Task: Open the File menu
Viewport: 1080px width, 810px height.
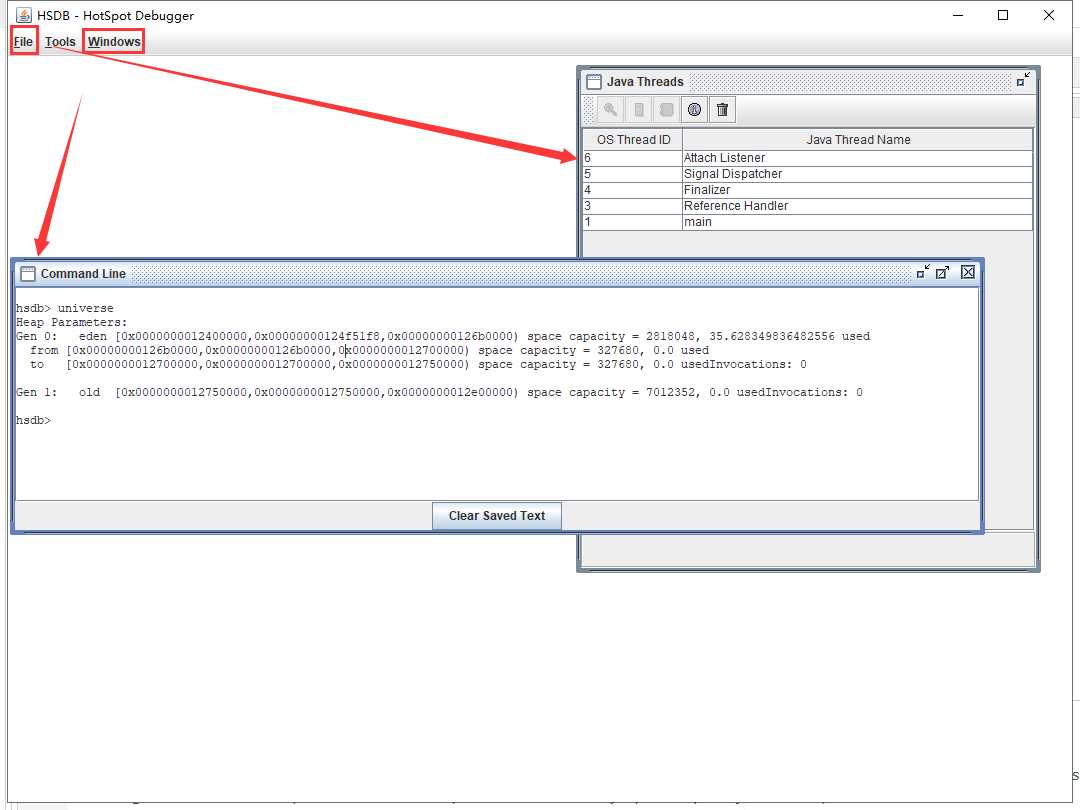Action: (23, 41)
